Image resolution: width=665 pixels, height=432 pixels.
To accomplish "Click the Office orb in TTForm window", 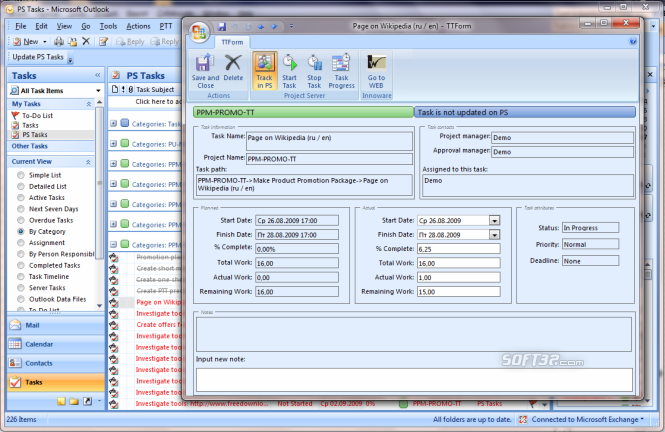I will (x=199, y=32).
